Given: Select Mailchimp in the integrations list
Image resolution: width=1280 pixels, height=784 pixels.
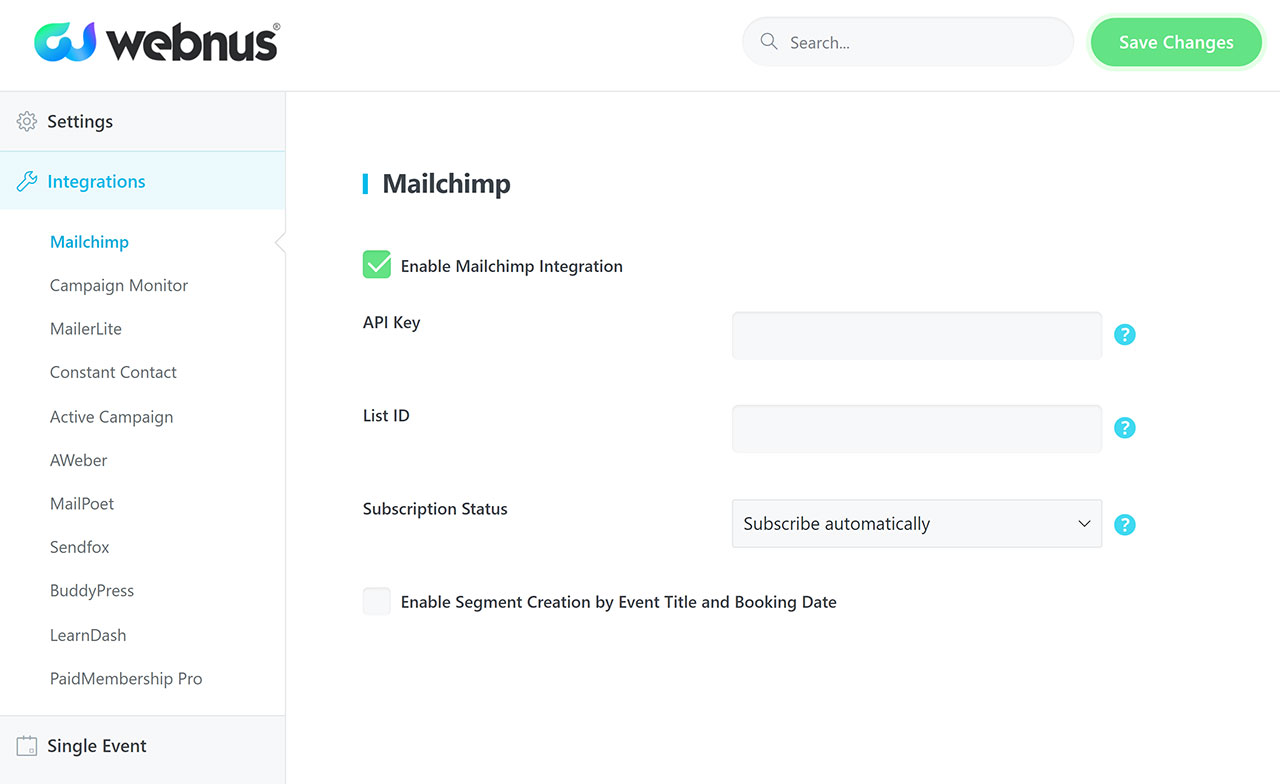Looking at the screenshot, I should coord(89,242).
